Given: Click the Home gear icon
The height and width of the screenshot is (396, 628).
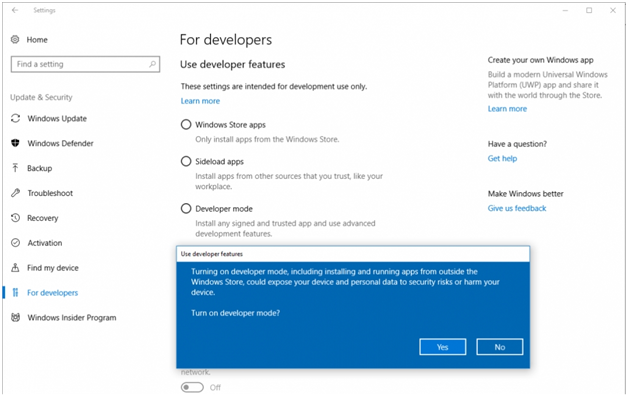Looking at the screenshot, I should pos(15,39).
